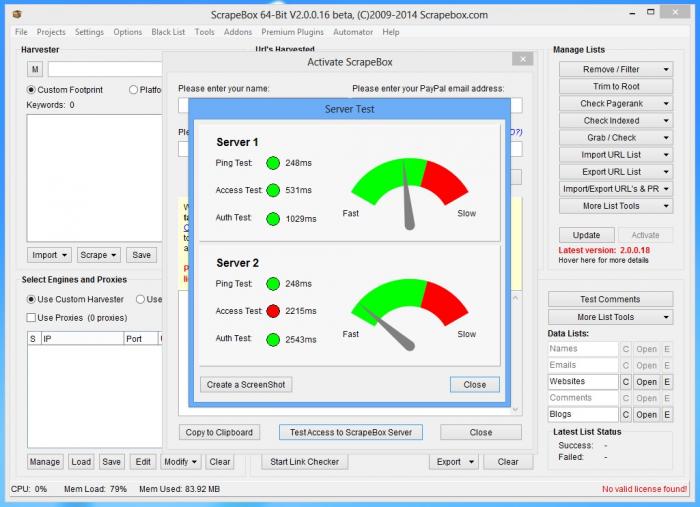Open the harvester Import dropdown button
The height and width of the screenshot is (507, 700).
49,255
